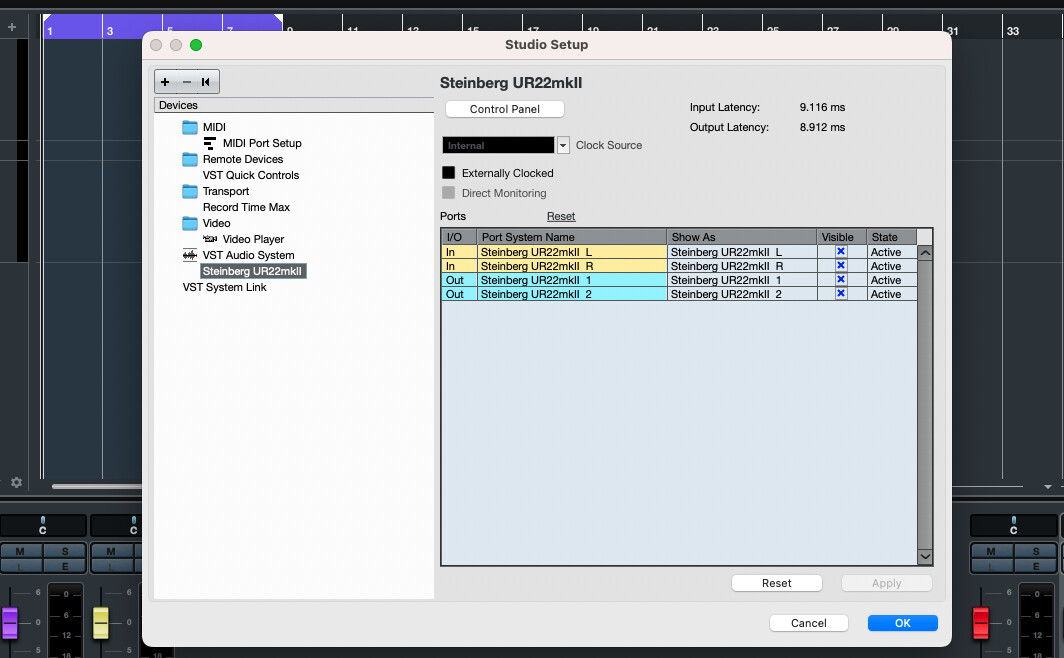Confirm settings with the OK button
1064x658 pixels.
901,622
